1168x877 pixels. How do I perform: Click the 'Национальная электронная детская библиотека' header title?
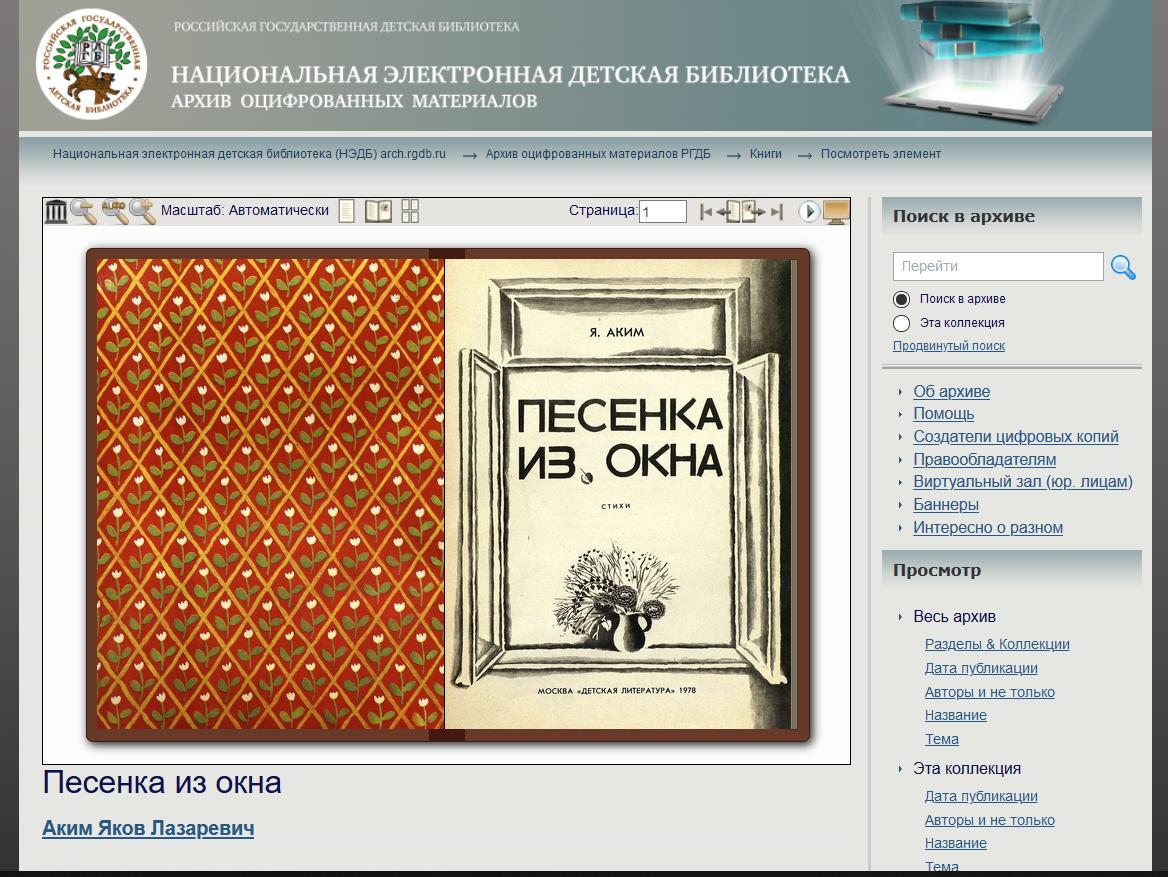[x=510, y=75]
